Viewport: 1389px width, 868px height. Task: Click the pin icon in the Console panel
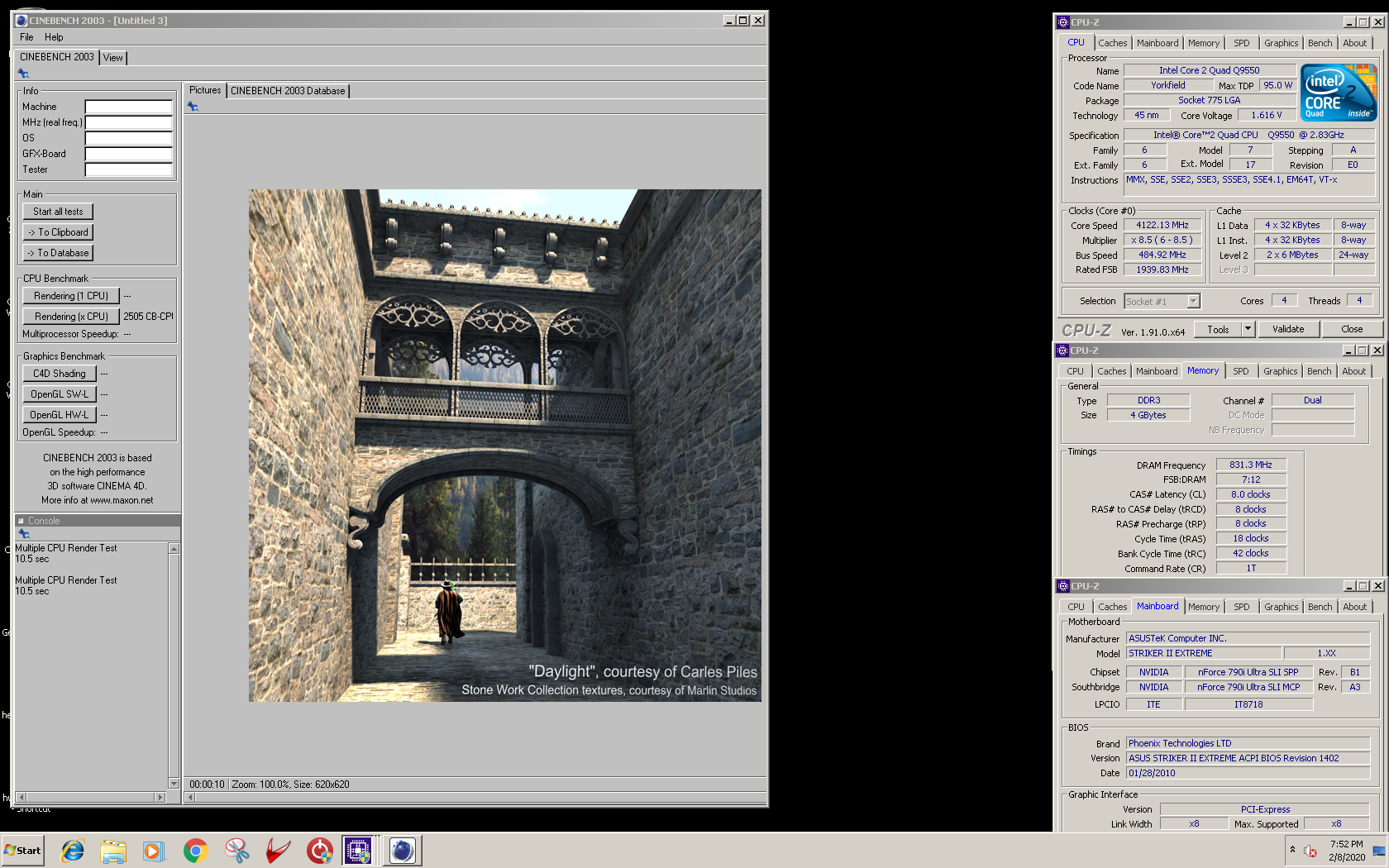pyautogui.click(x=24, y=534)
